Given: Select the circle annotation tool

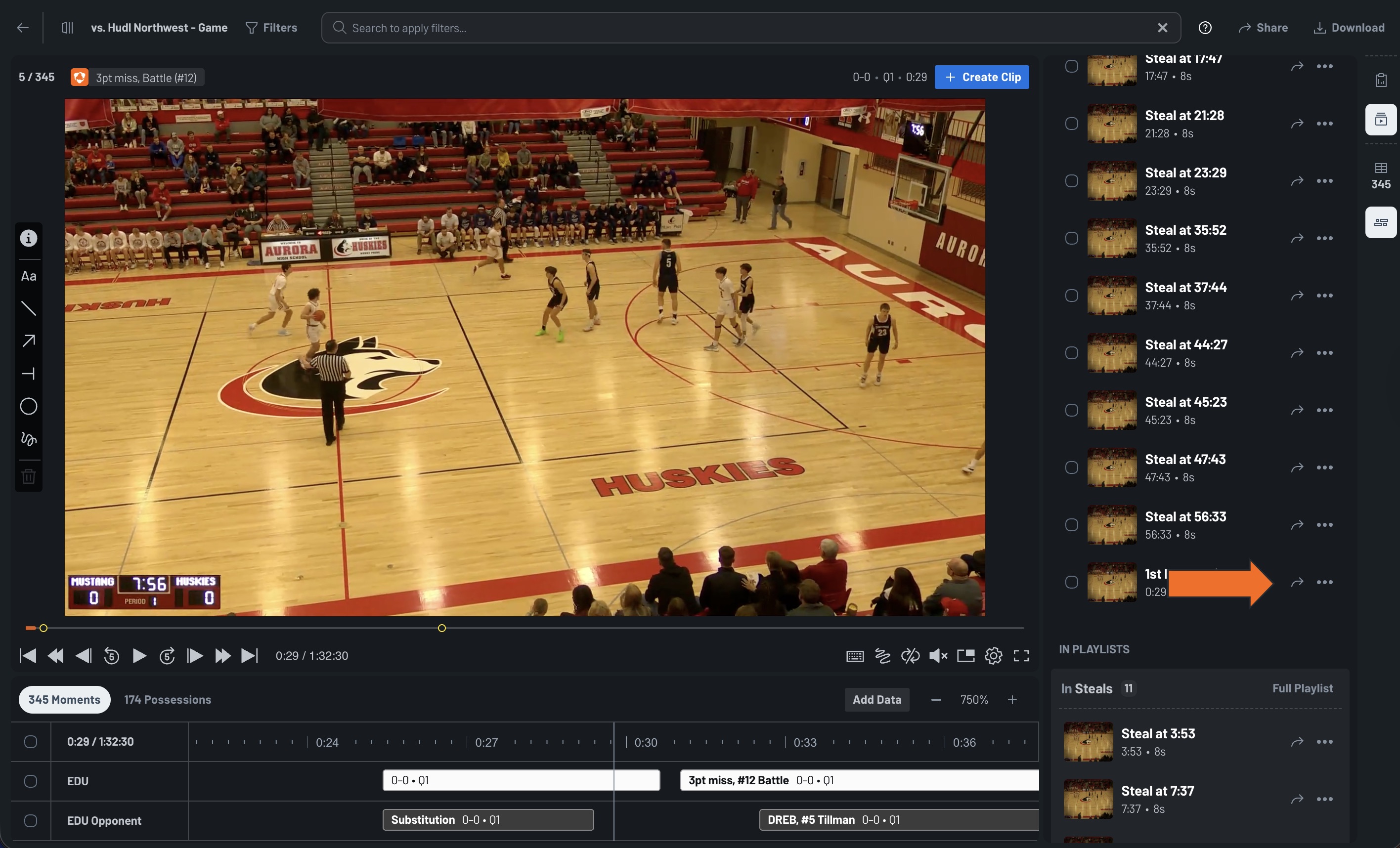Looking at the screenshot, I should (x=28, y=406).
